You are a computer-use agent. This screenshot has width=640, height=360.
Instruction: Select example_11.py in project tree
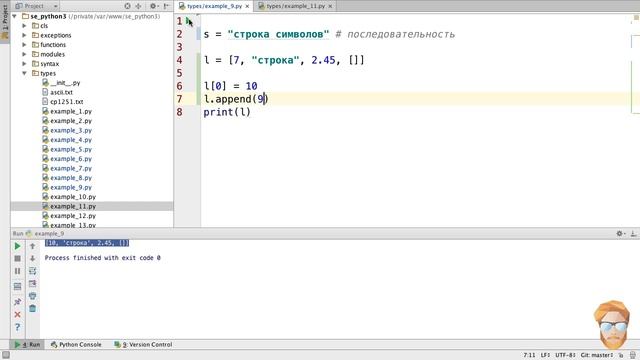(69, 206)
